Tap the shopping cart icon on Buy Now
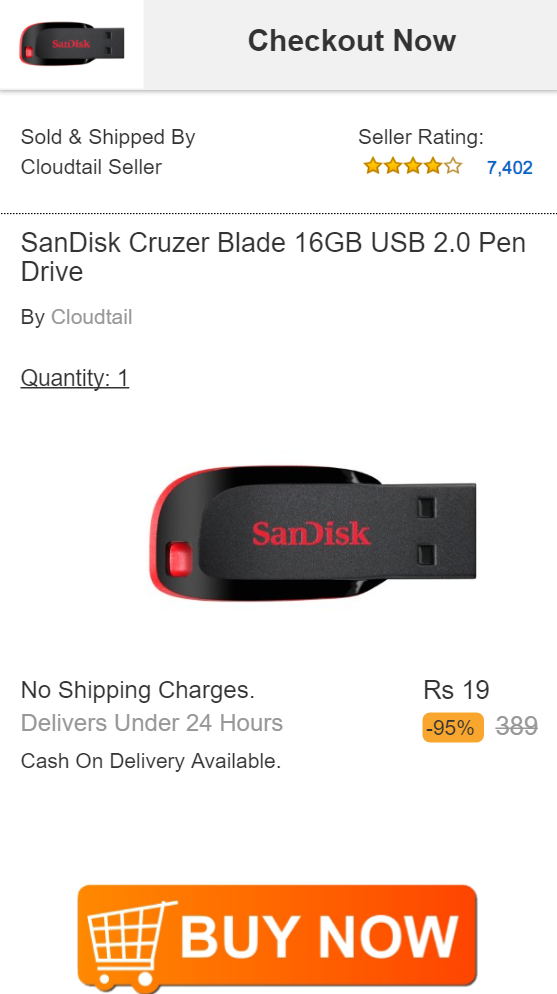The height and width of the screenshot is (994, 557). point(130,943)
